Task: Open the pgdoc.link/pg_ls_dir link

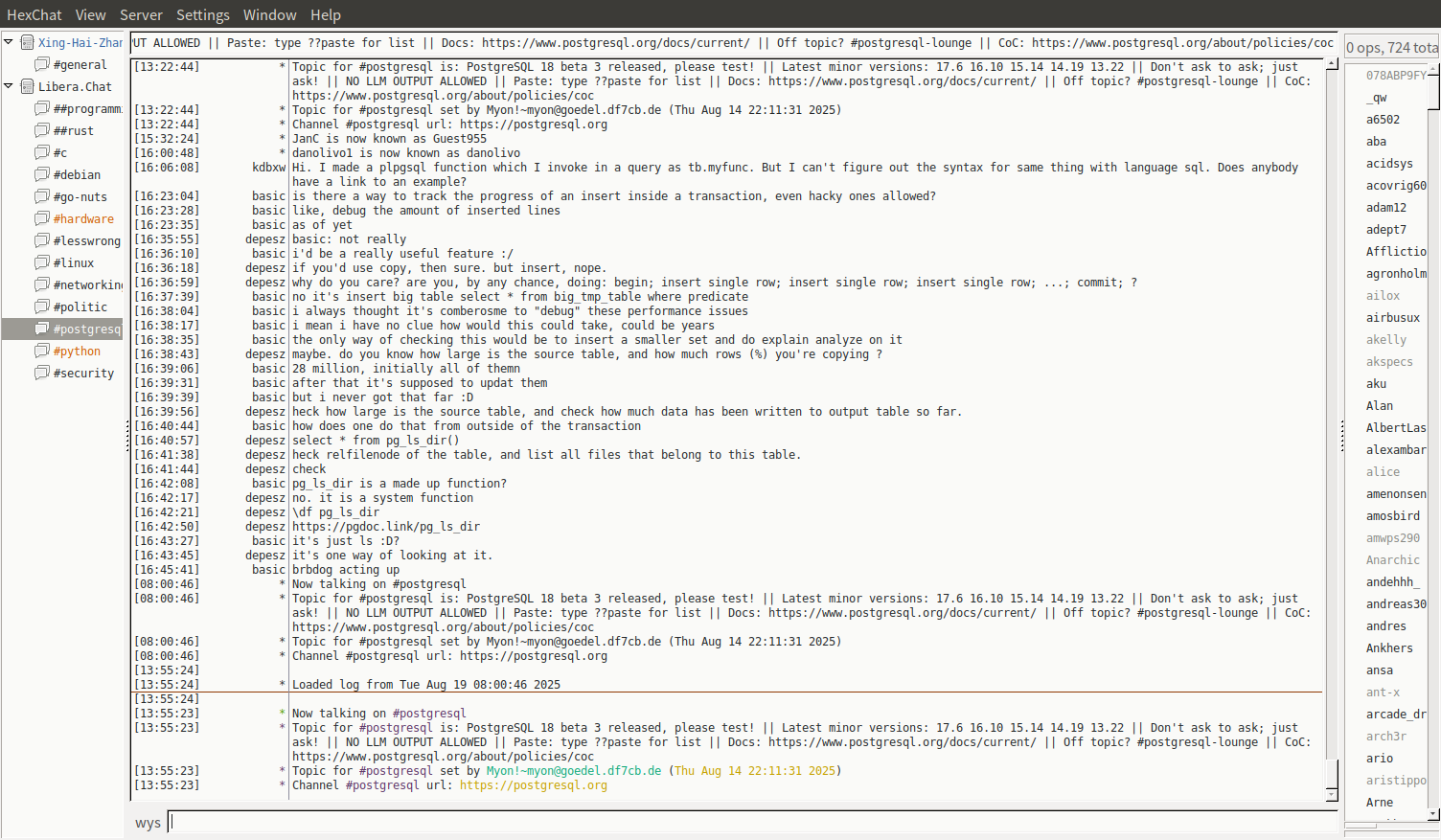Action: (x=386, y=526)
